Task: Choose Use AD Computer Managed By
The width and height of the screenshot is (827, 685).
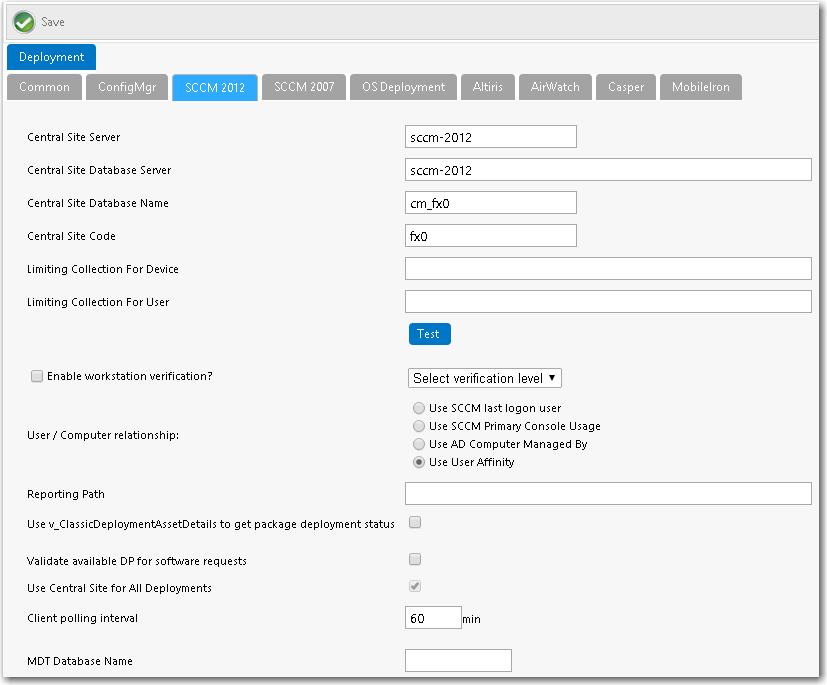Action: coord(419,444)
